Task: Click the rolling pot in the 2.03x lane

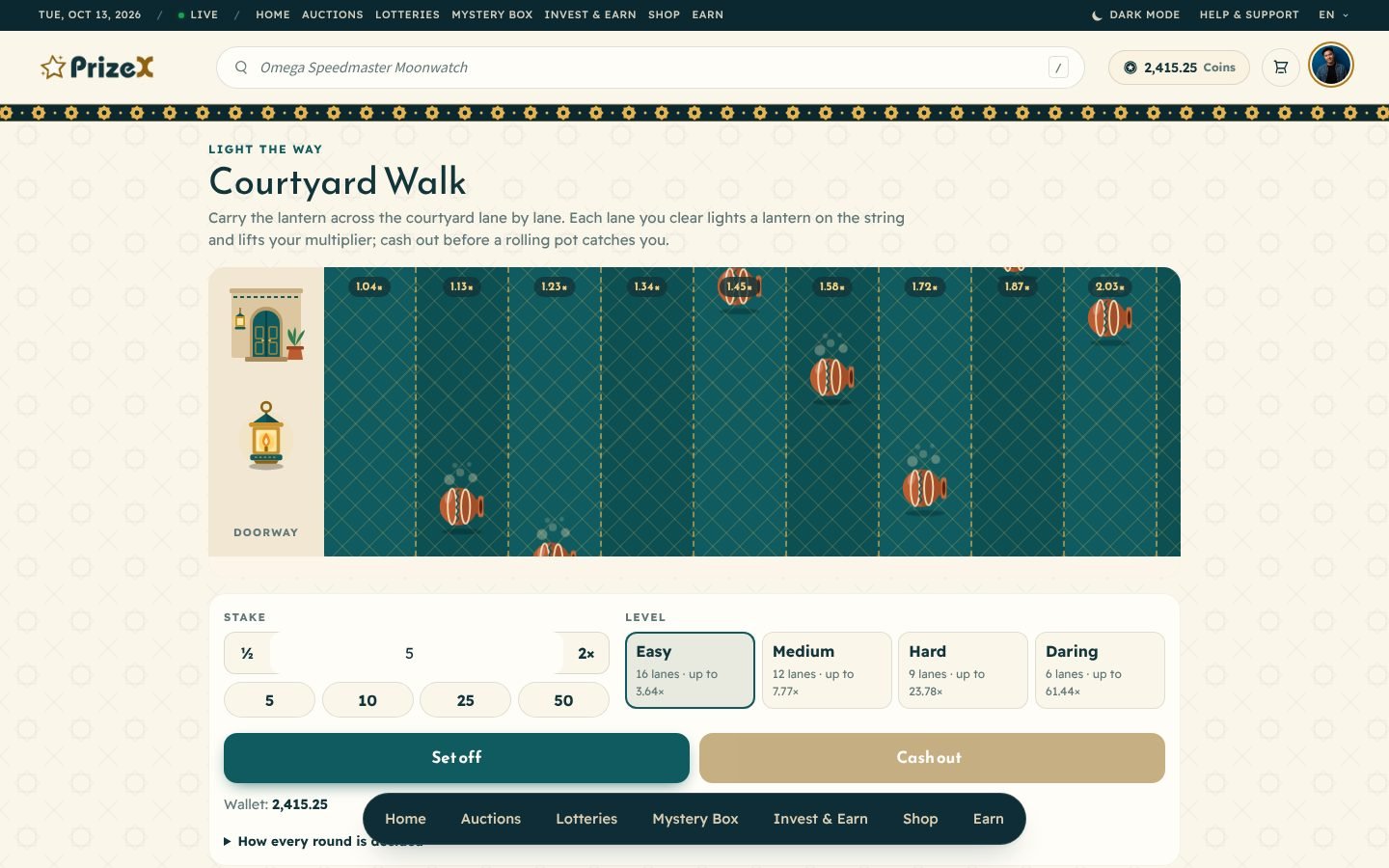Action: pos(1109,317)
